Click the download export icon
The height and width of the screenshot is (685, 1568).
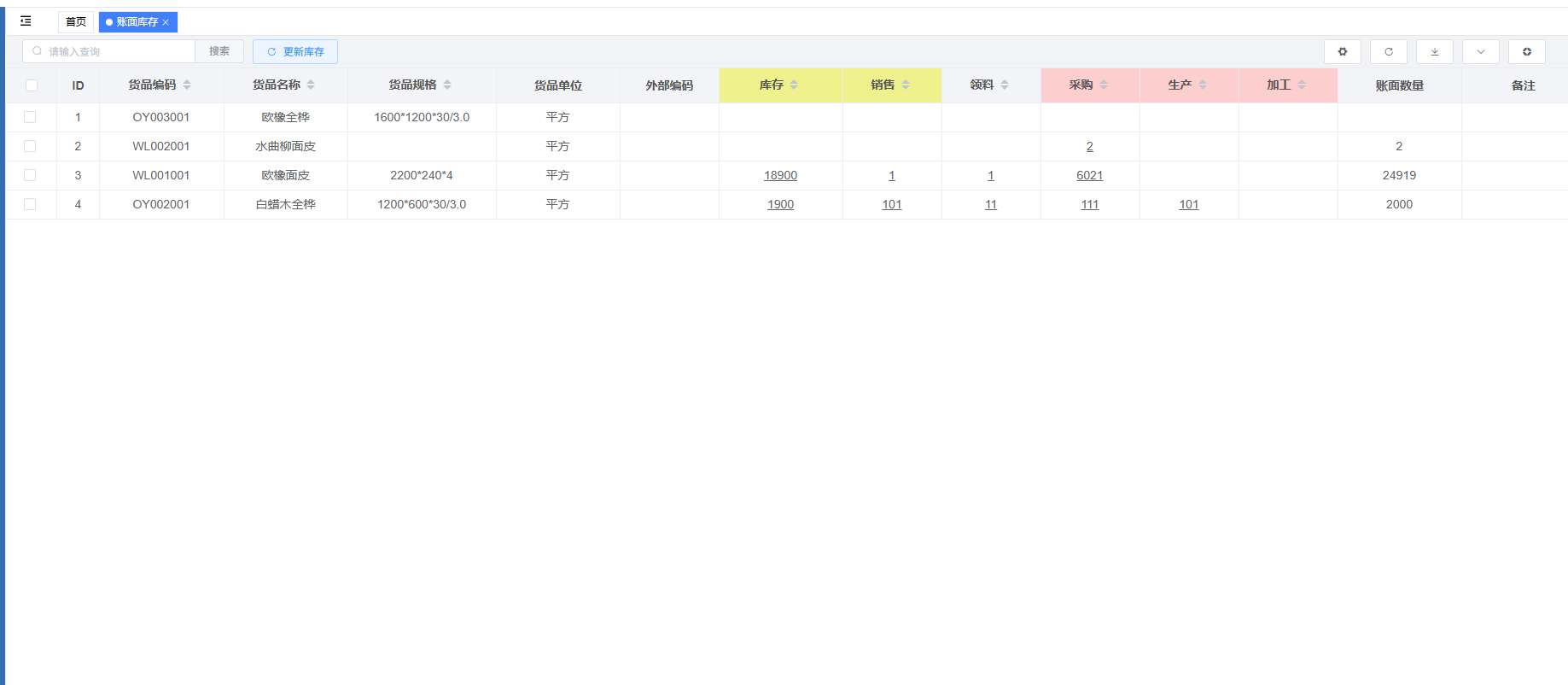(1434, 52)
